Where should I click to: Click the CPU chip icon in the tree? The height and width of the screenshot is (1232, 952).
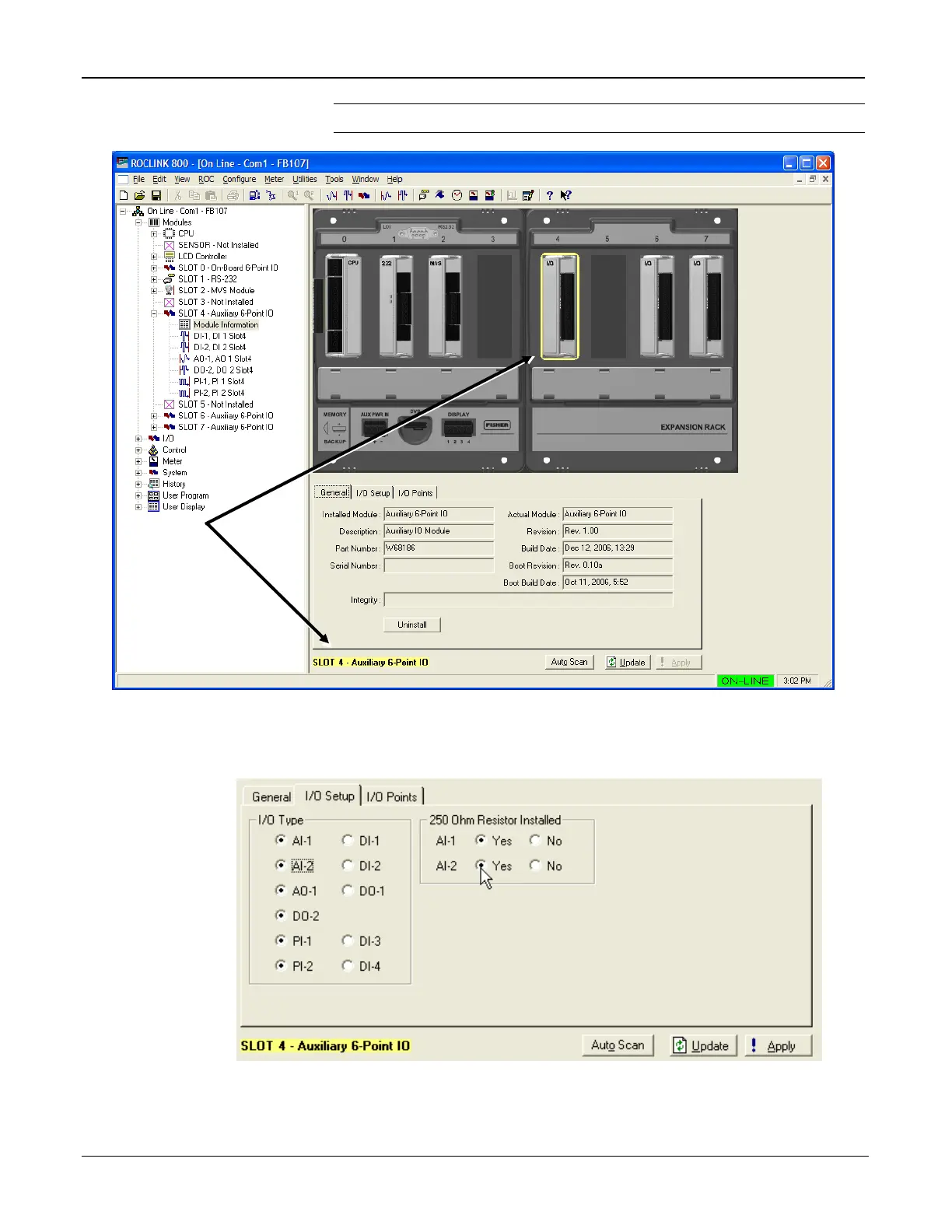click(169, 233)
